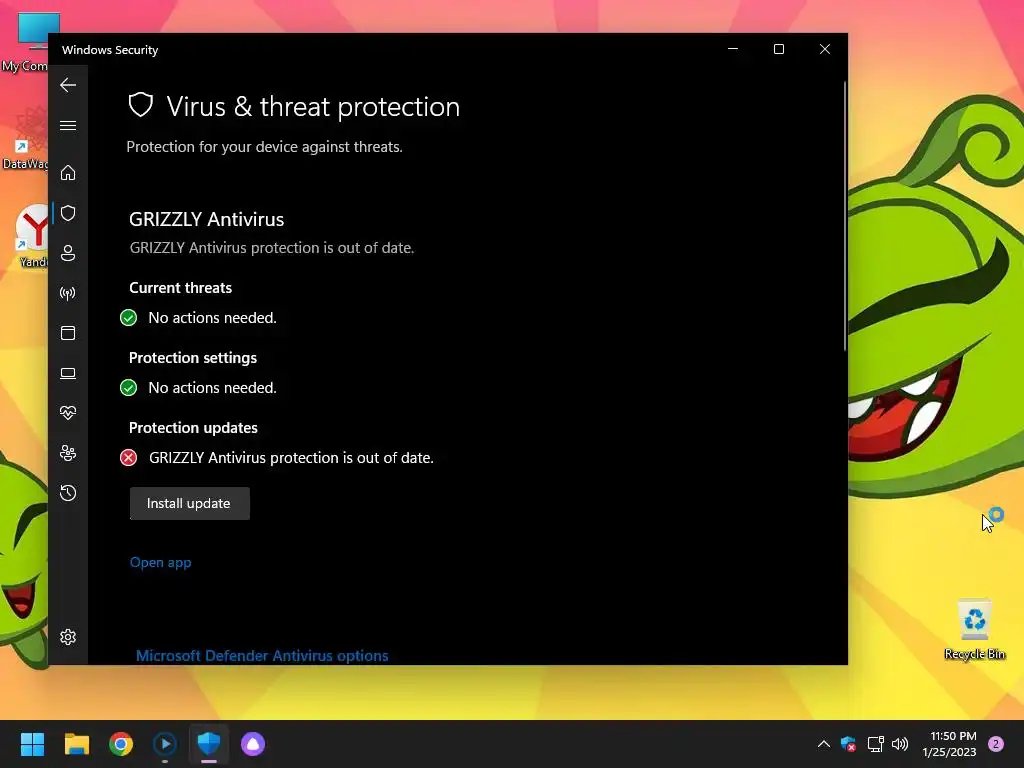Show hidden system tray icons
This screenshot has height=768, width=1024.
coord(824,744)
